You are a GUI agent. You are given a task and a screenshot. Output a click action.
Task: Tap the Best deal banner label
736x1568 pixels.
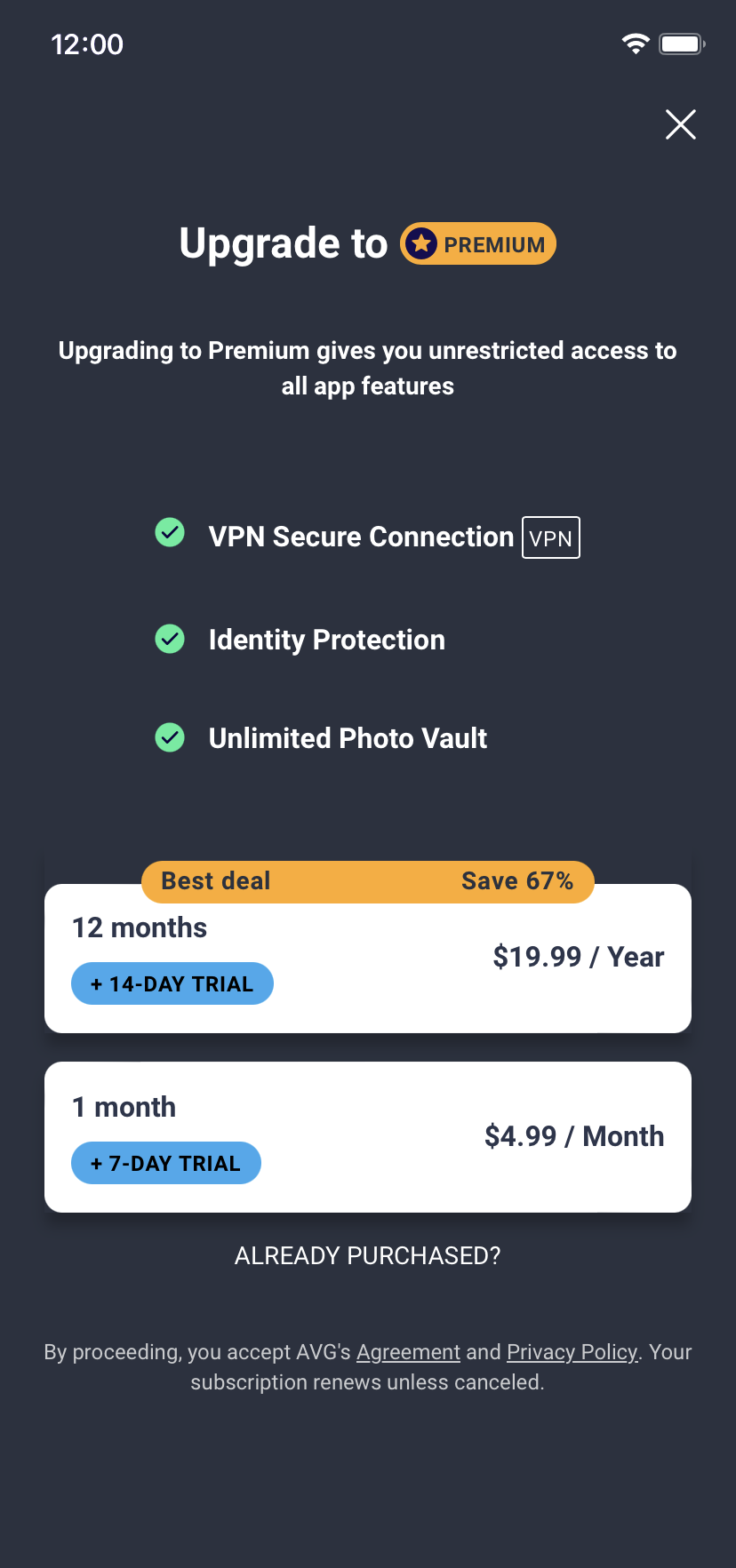[x=216, y=881]
